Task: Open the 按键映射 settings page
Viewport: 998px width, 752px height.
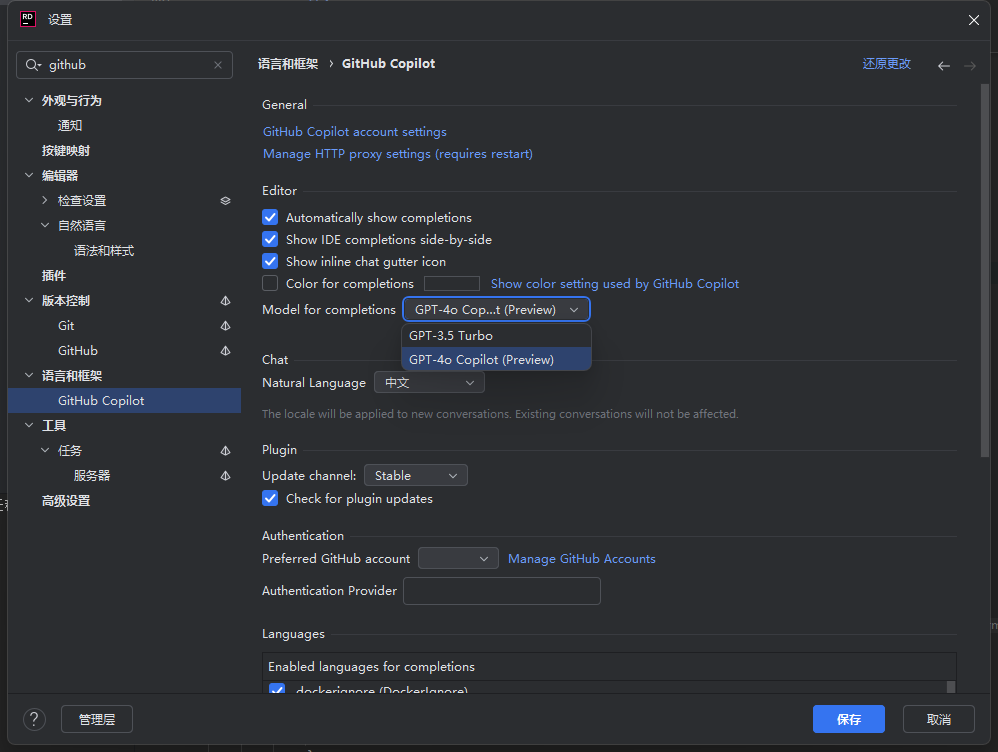Action: (66, 151)
